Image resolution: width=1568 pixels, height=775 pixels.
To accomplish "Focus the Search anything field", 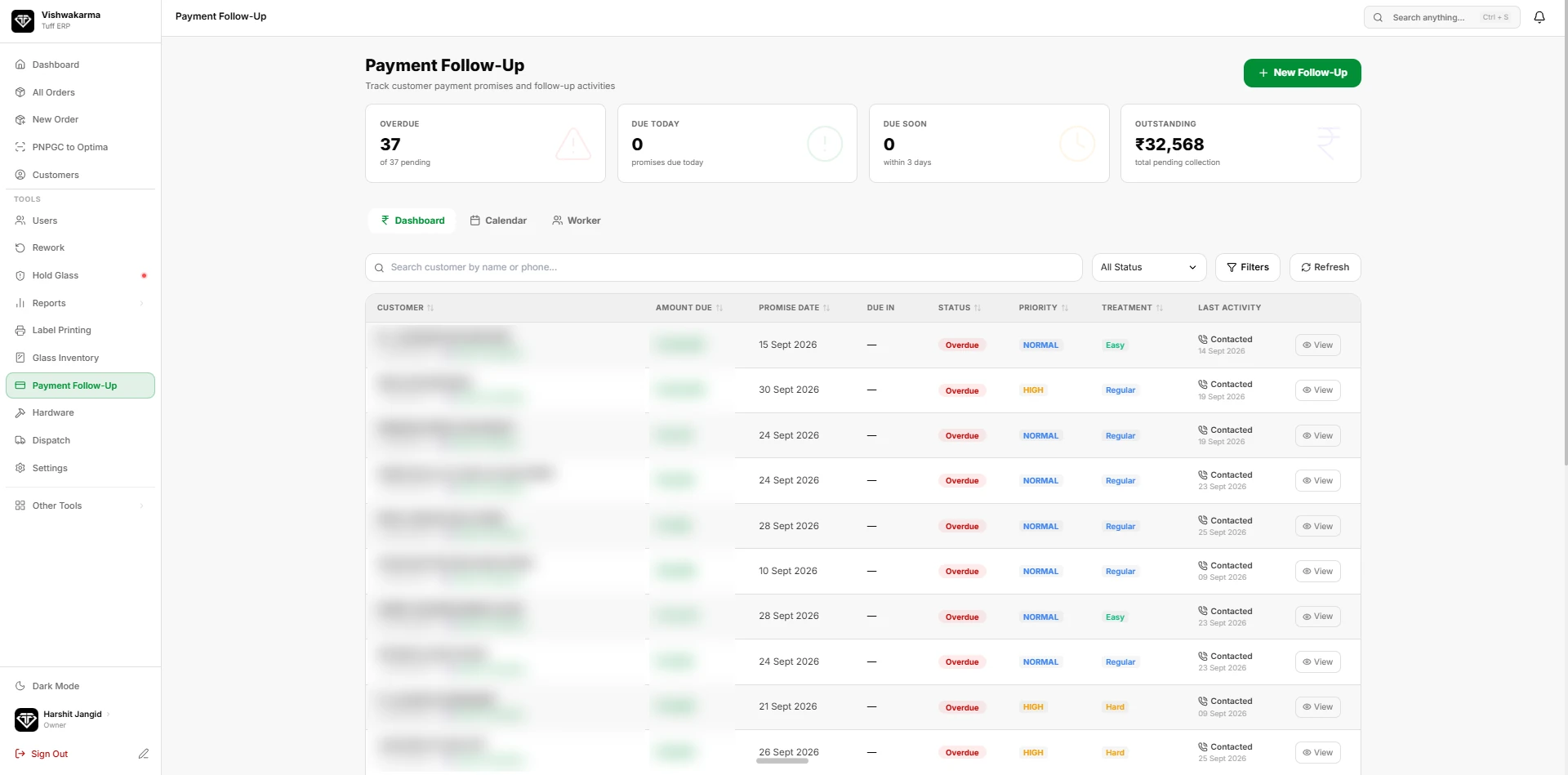I will 1441,17.
